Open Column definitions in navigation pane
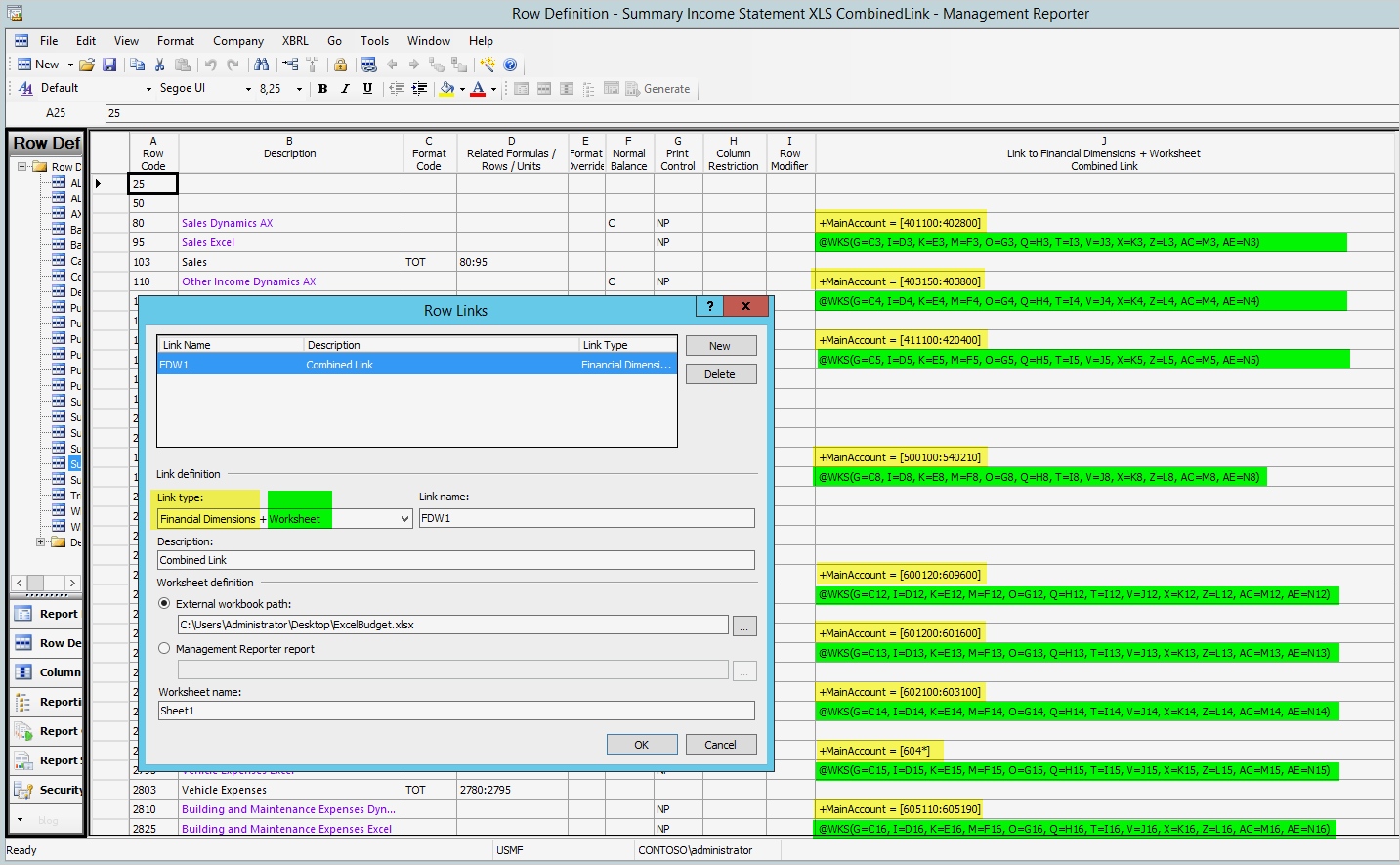1400x865 pixels. (x=47, y=672)
